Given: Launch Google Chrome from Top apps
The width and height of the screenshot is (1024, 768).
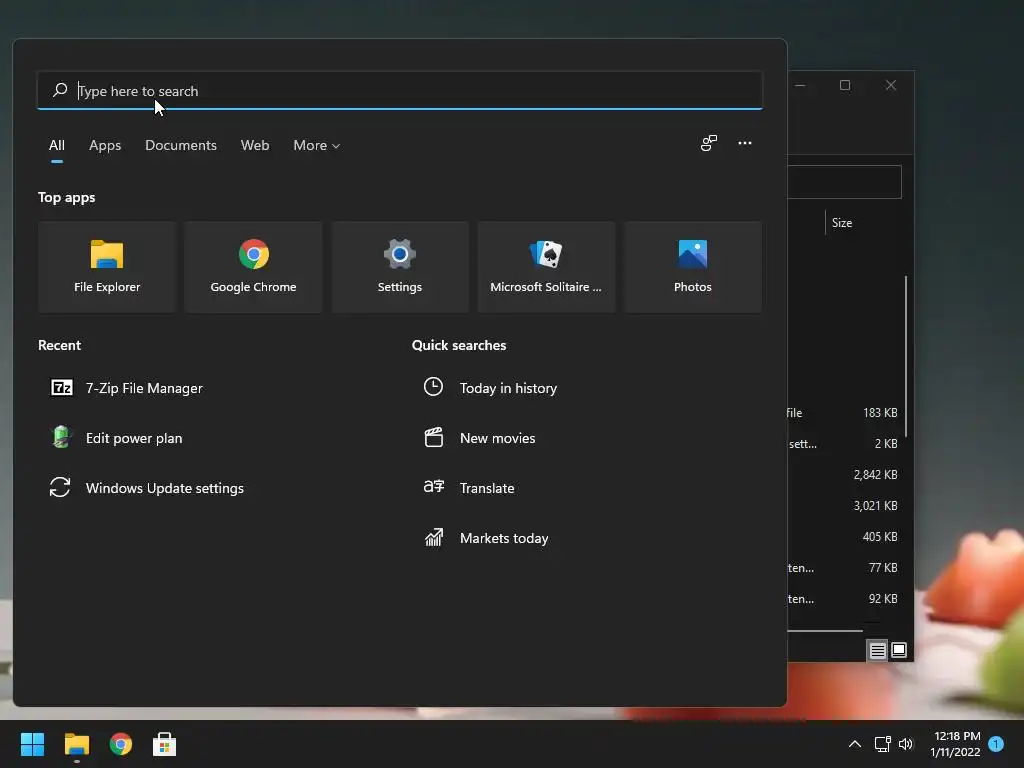Looking at the screenshot, I should click(x=253, y=266).
